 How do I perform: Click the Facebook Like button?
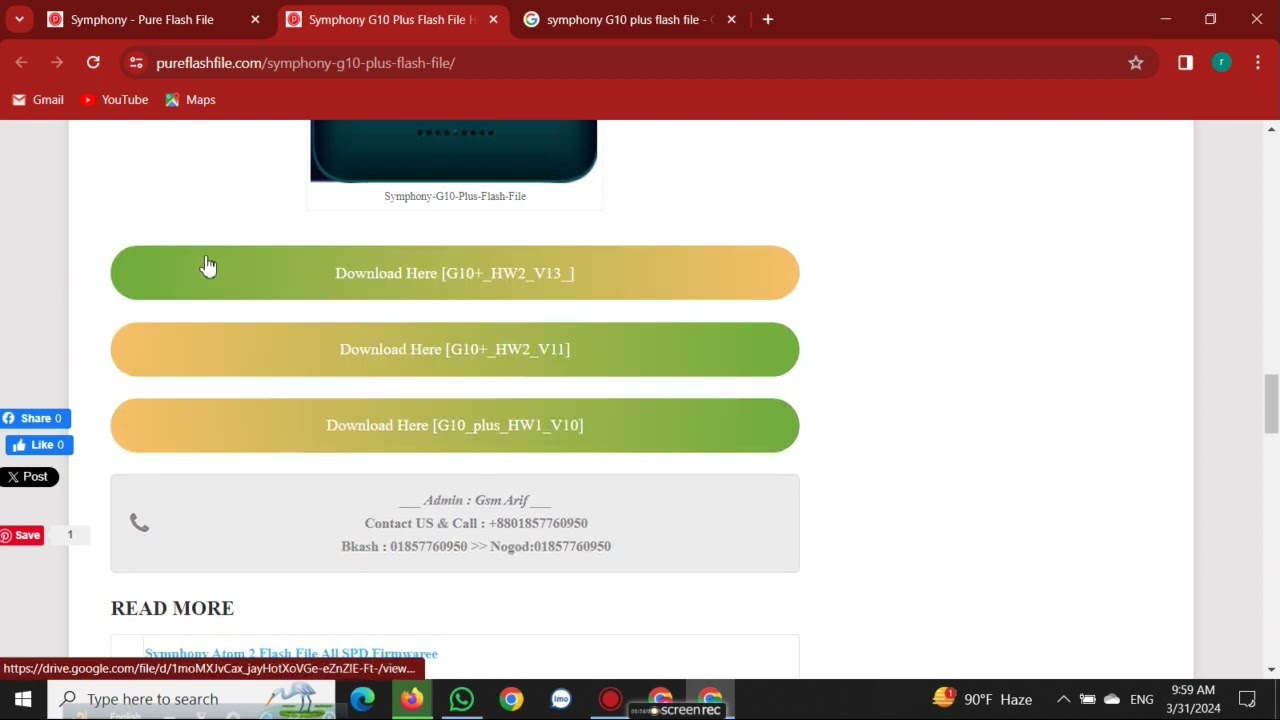[x=39, y=445]
